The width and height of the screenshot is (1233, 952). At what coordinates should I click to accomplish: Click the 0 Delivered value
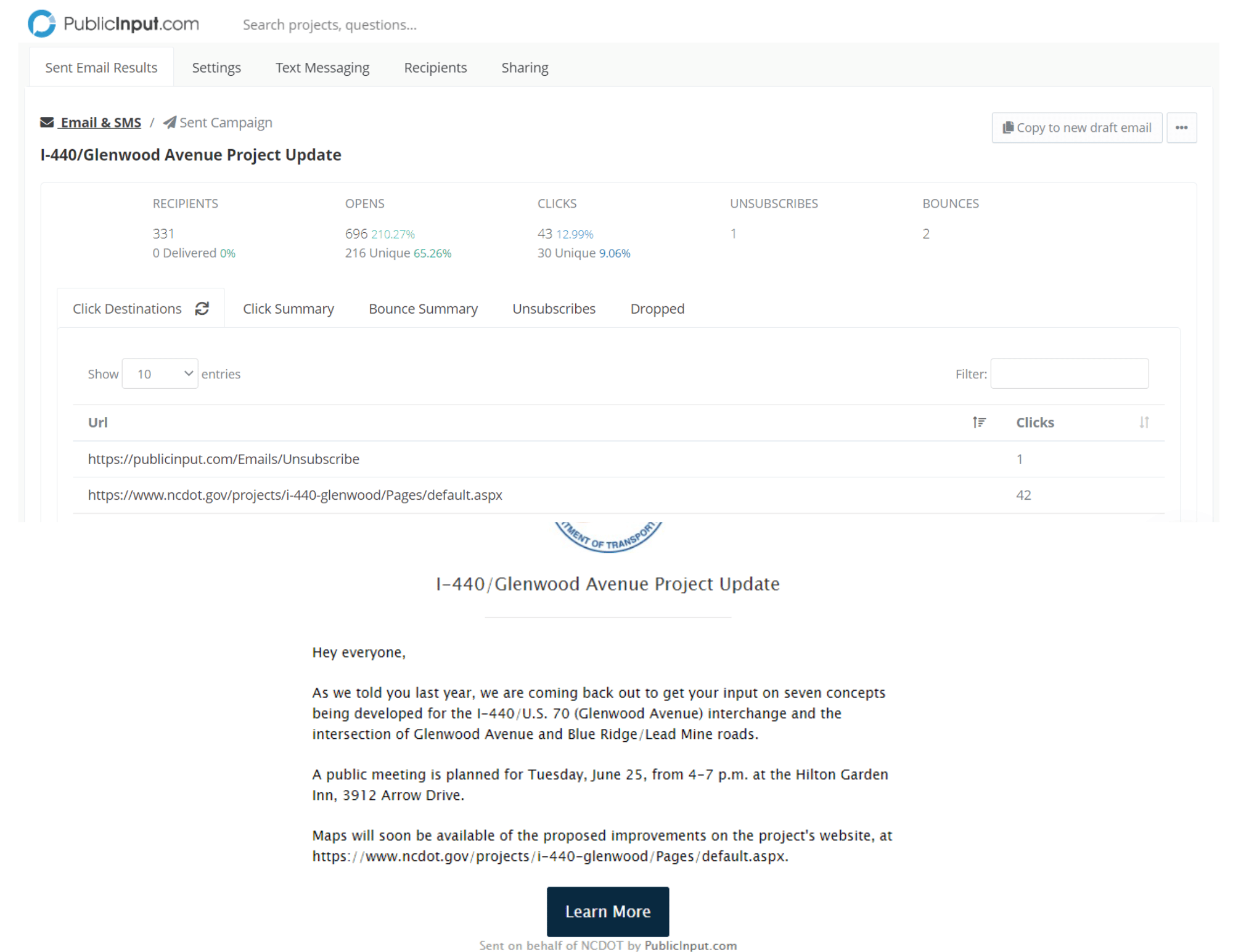[x=184, y=253]
